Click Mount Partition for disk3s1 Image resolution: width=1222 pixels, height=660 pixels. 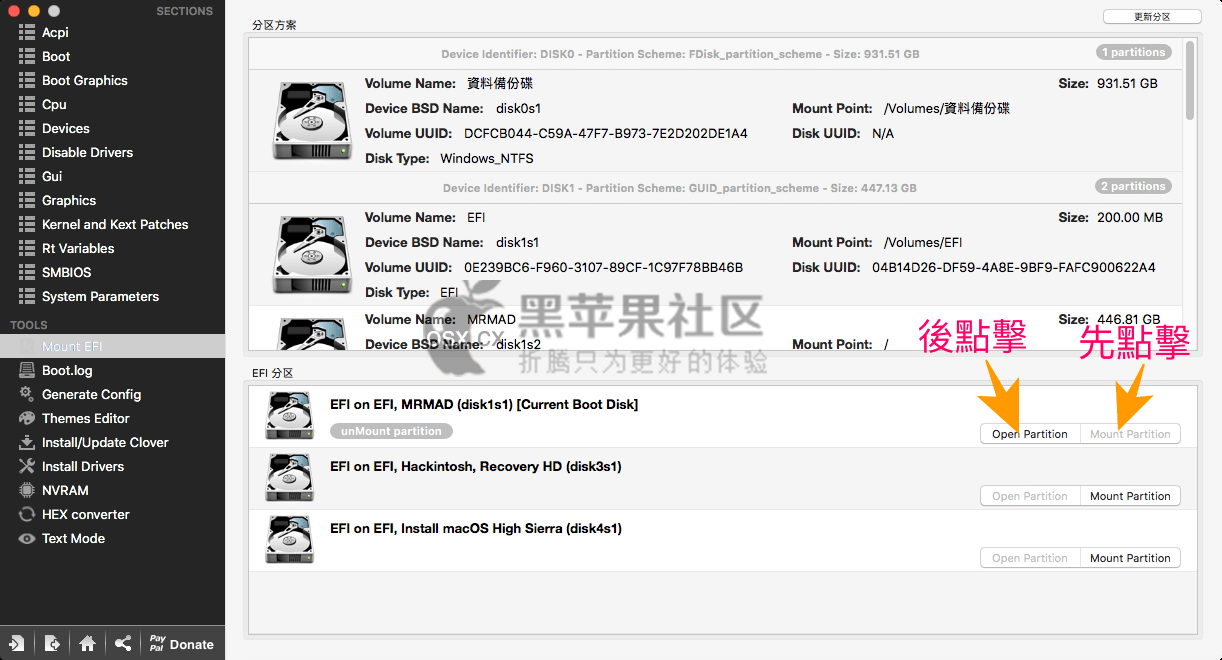(x=1130, y=496)
